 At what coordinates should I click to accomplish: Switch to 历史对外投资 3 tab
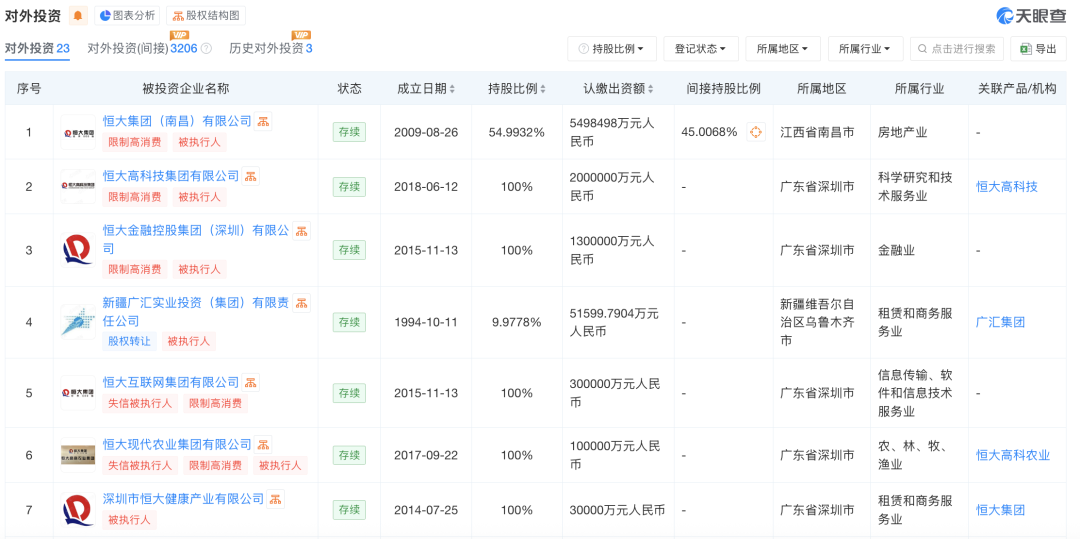pos(271,49)
